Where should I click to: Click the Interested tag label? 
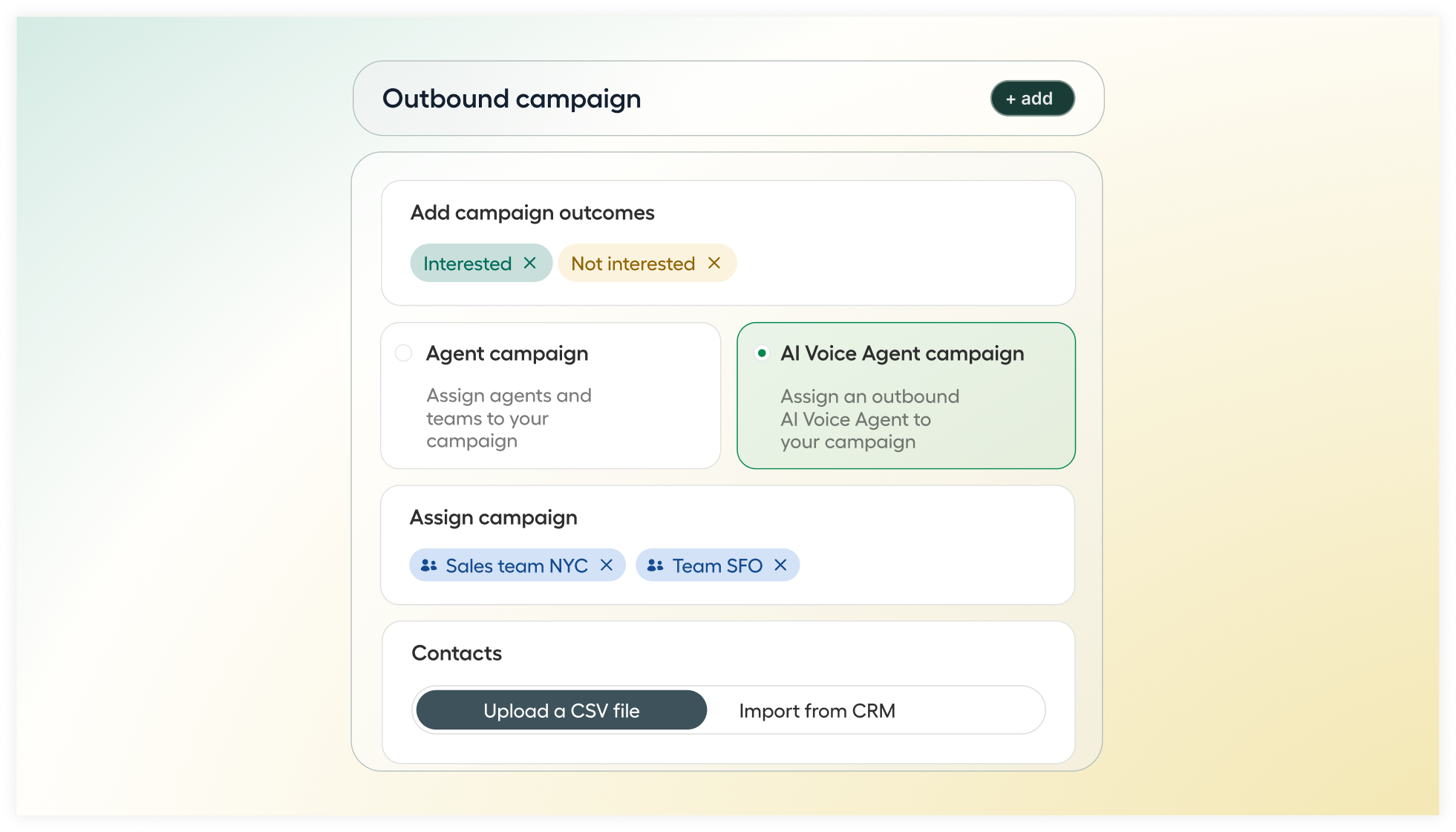[x=467, y=263]
